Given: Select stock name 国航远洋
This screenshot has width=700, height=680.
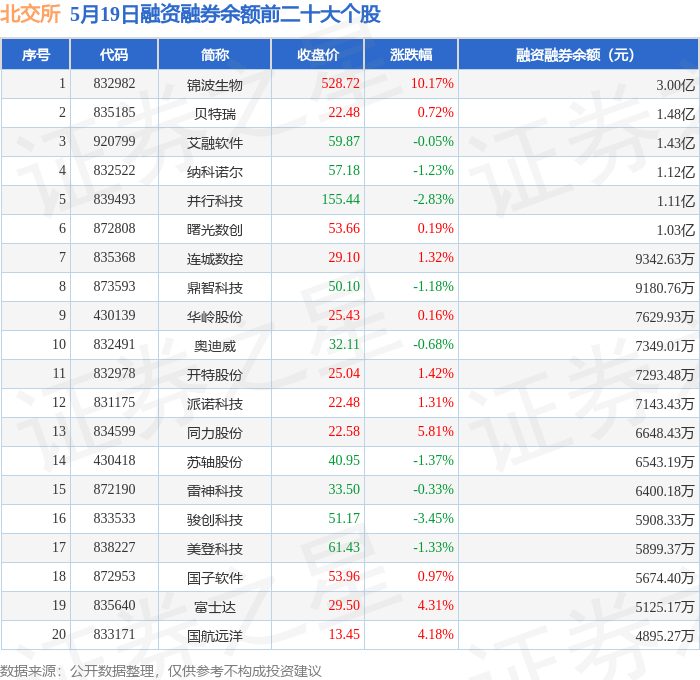Looking at the screenshot, I should click(215, 636).
